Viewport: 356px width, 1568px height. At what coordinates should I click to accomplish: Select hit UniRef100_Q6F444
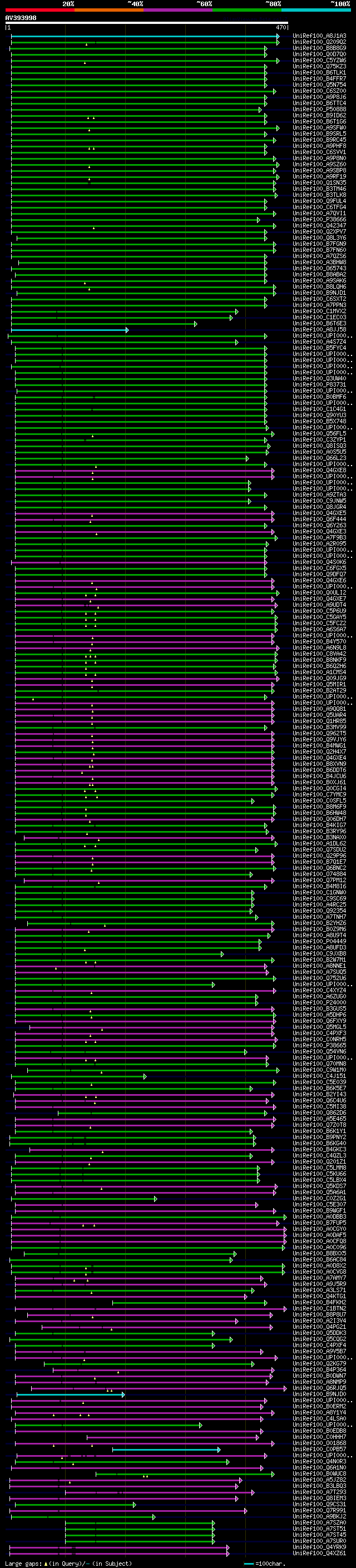click(x=319, y=519)
